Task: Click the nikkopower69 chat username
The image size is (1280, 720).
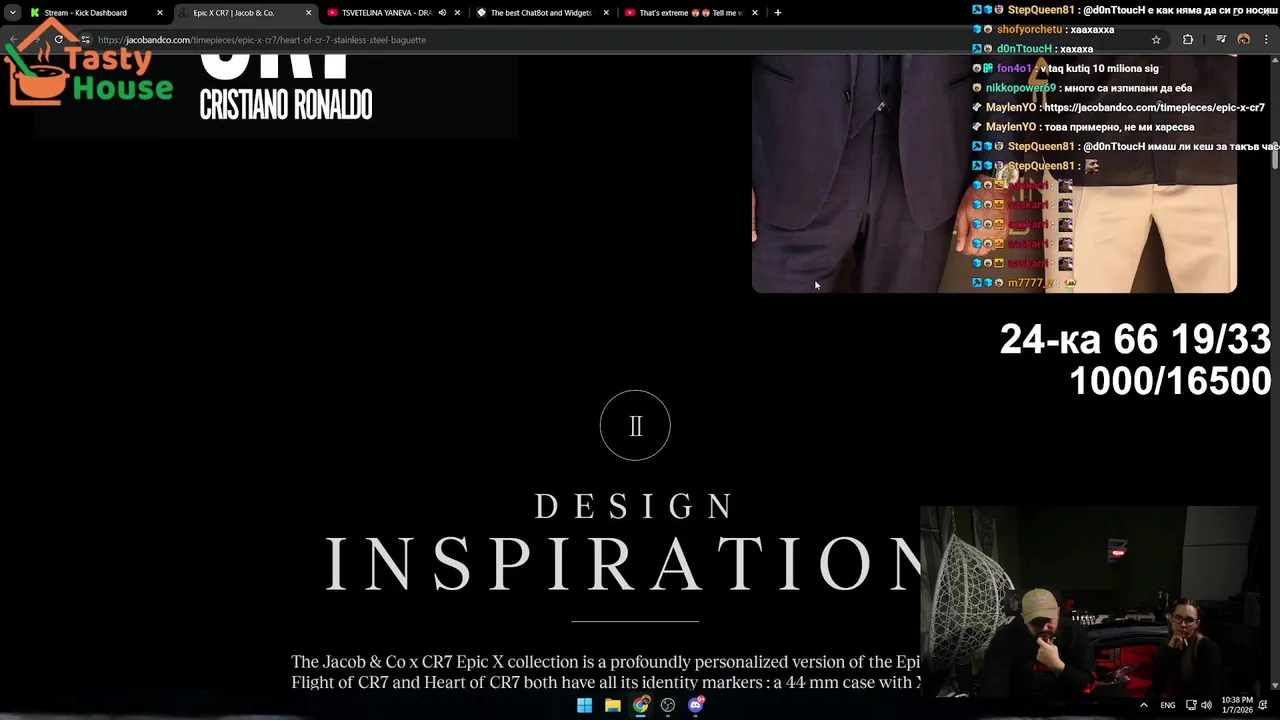Action: click(1020, 88)
